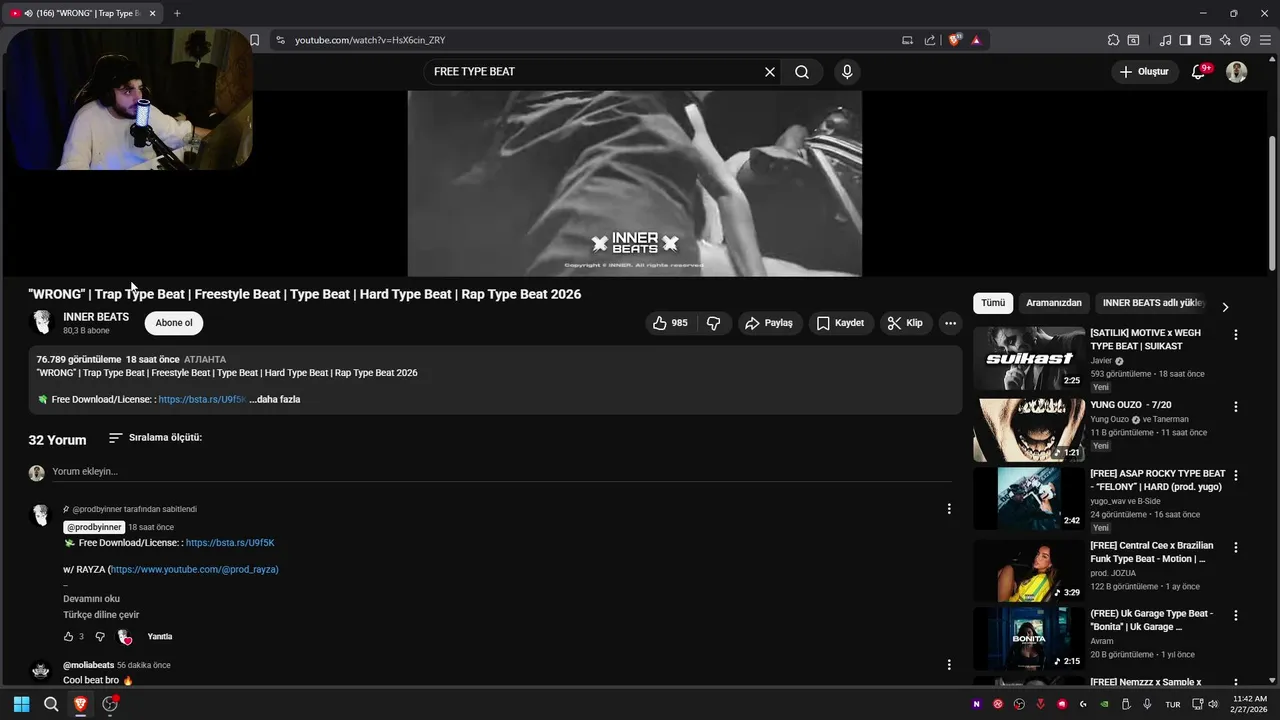Open menu for YUNG OUZO video suggestion
Viewport: 1280px width, 720px height.
coord(1235,407)
